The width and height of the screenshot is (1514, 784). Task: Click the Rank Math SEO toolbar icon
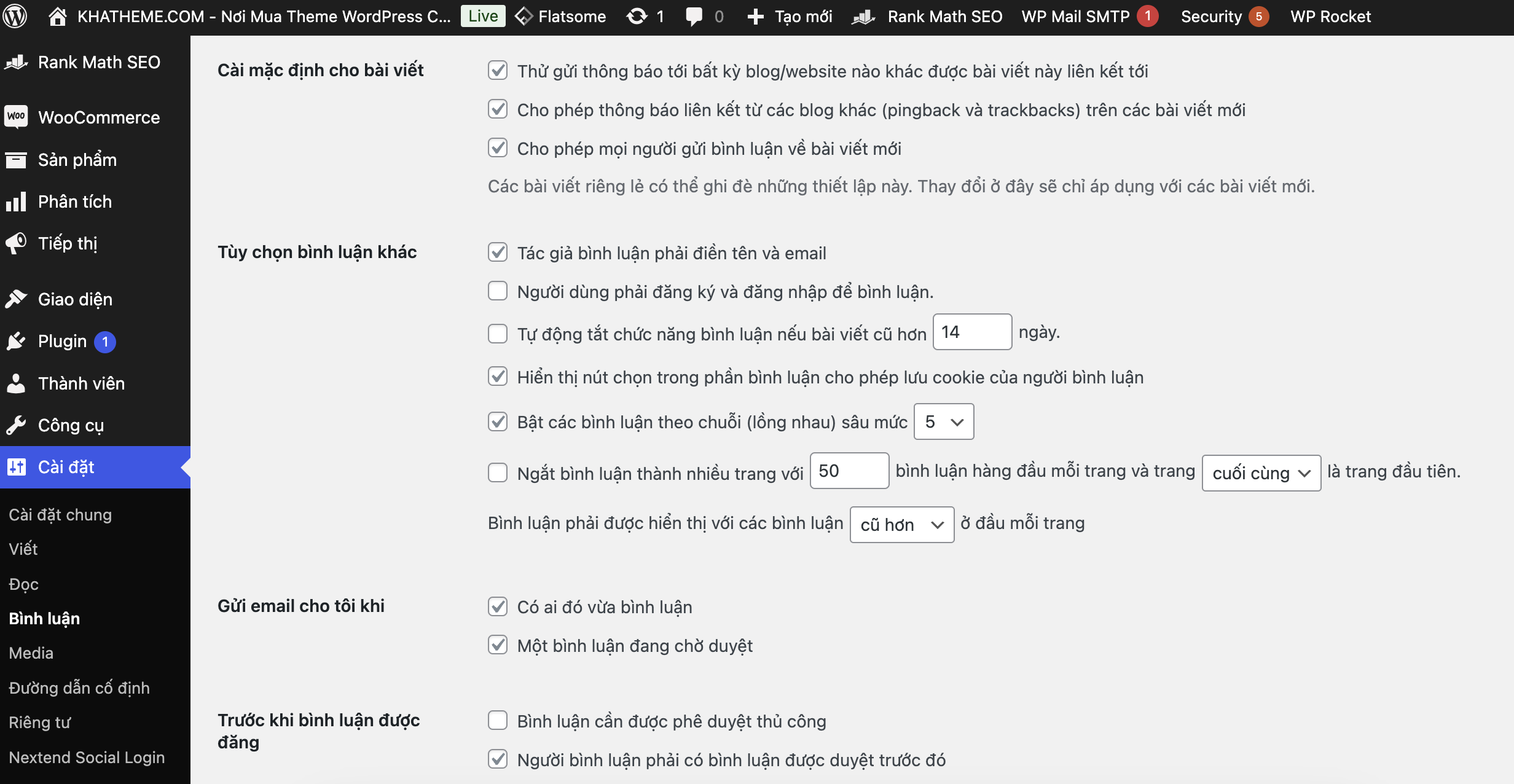pyautogui.click(x=863, y=17)
